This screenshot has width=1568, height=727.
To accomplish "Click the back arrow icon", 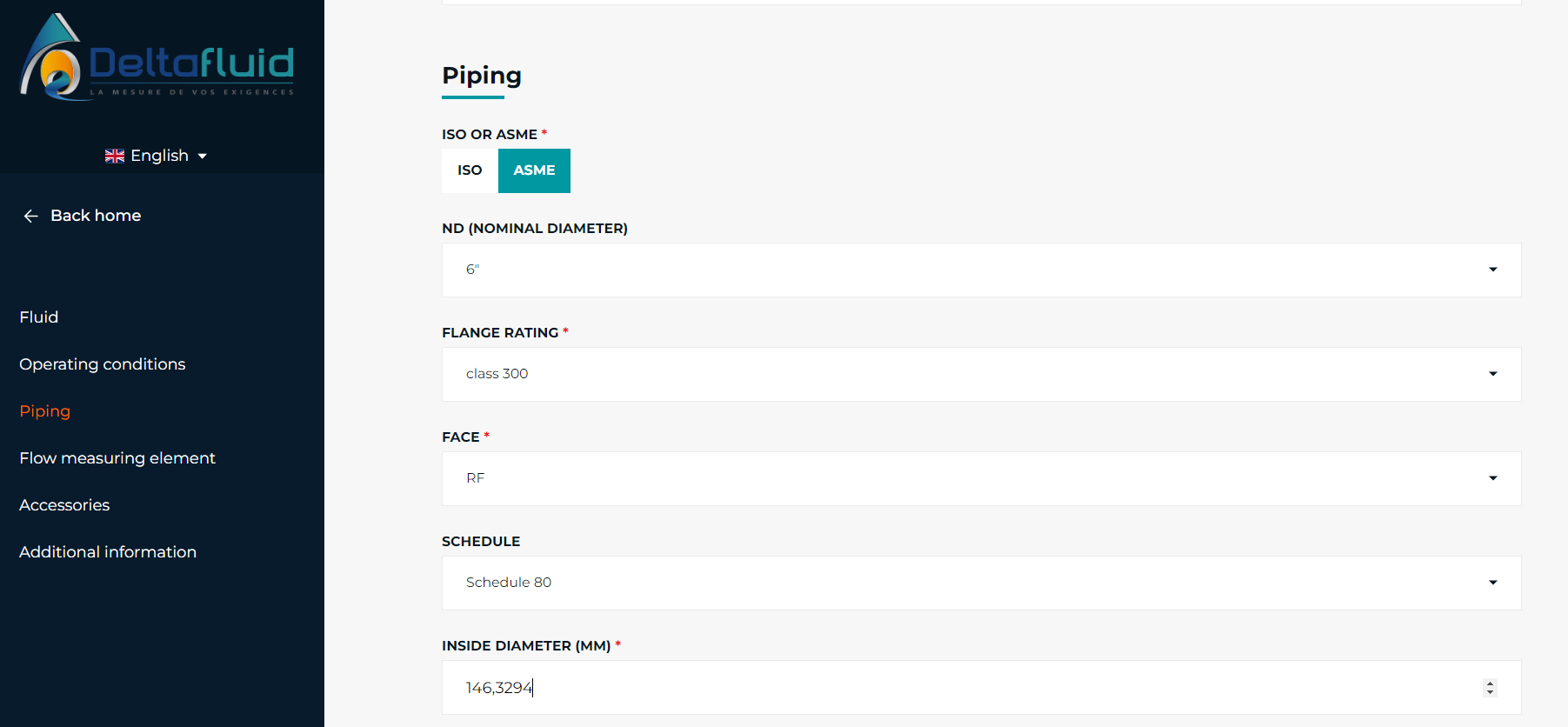I will point(31,216).
